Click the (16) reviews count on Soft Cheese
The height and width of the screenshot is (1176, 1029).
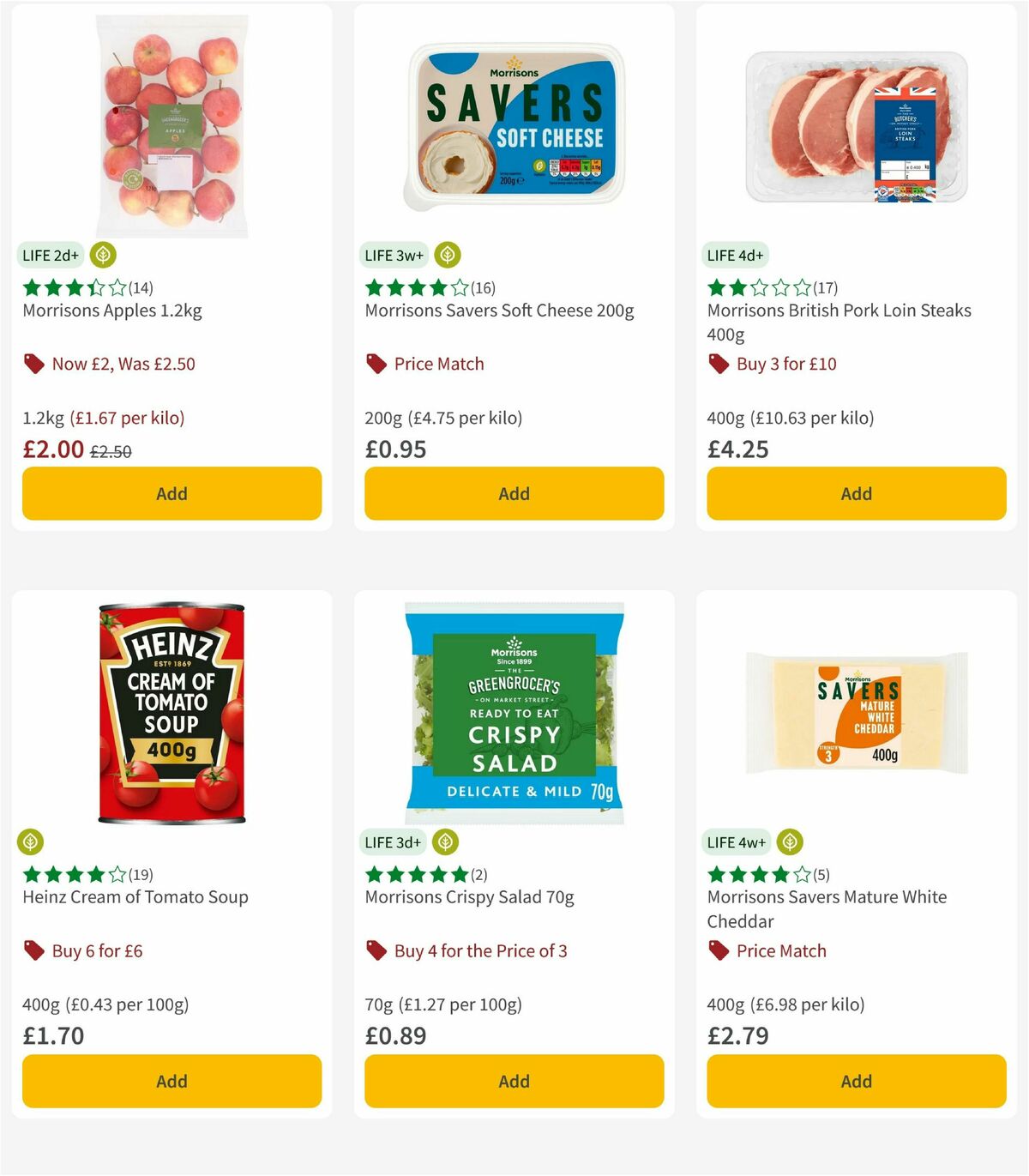tap(481, 287)
